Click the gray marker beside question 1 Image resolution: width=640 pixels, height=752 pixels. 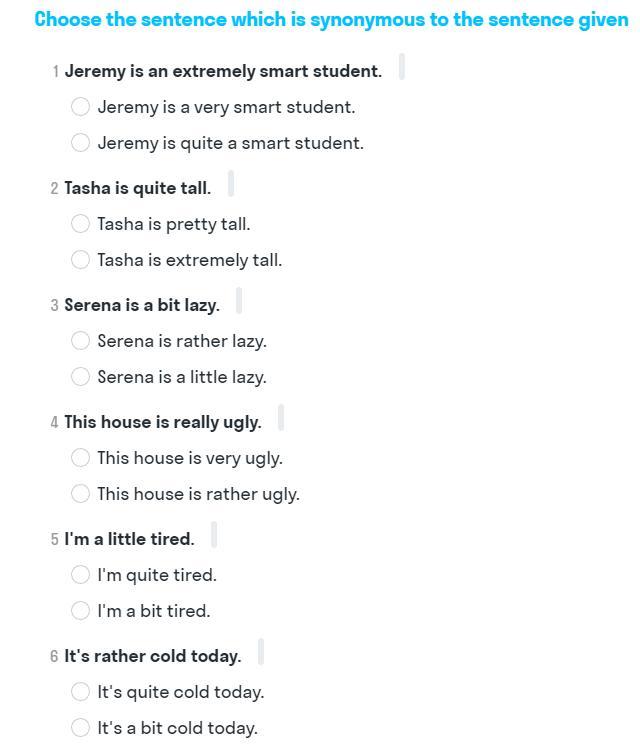pyautogui.click(x=402, y=67)
